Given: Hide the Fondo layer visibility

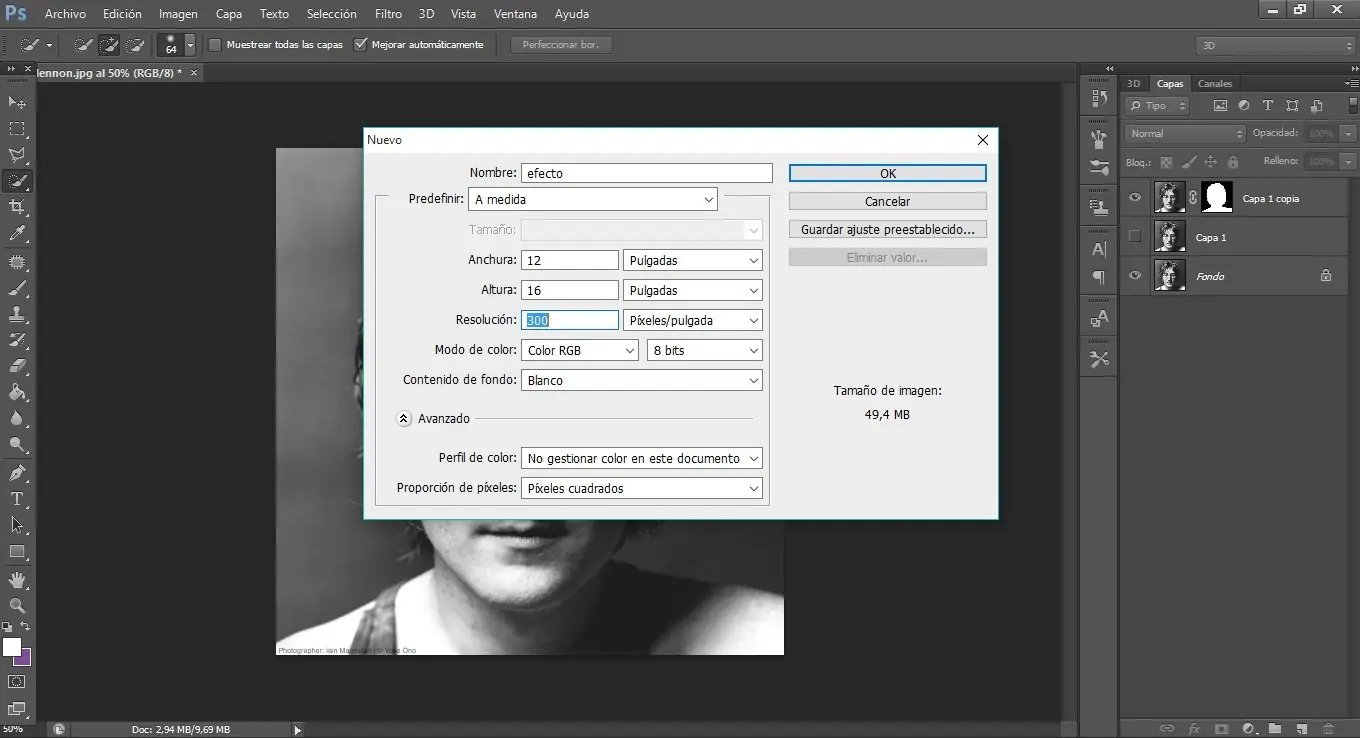Looking at the screenshot, I should pos(1134,275).
